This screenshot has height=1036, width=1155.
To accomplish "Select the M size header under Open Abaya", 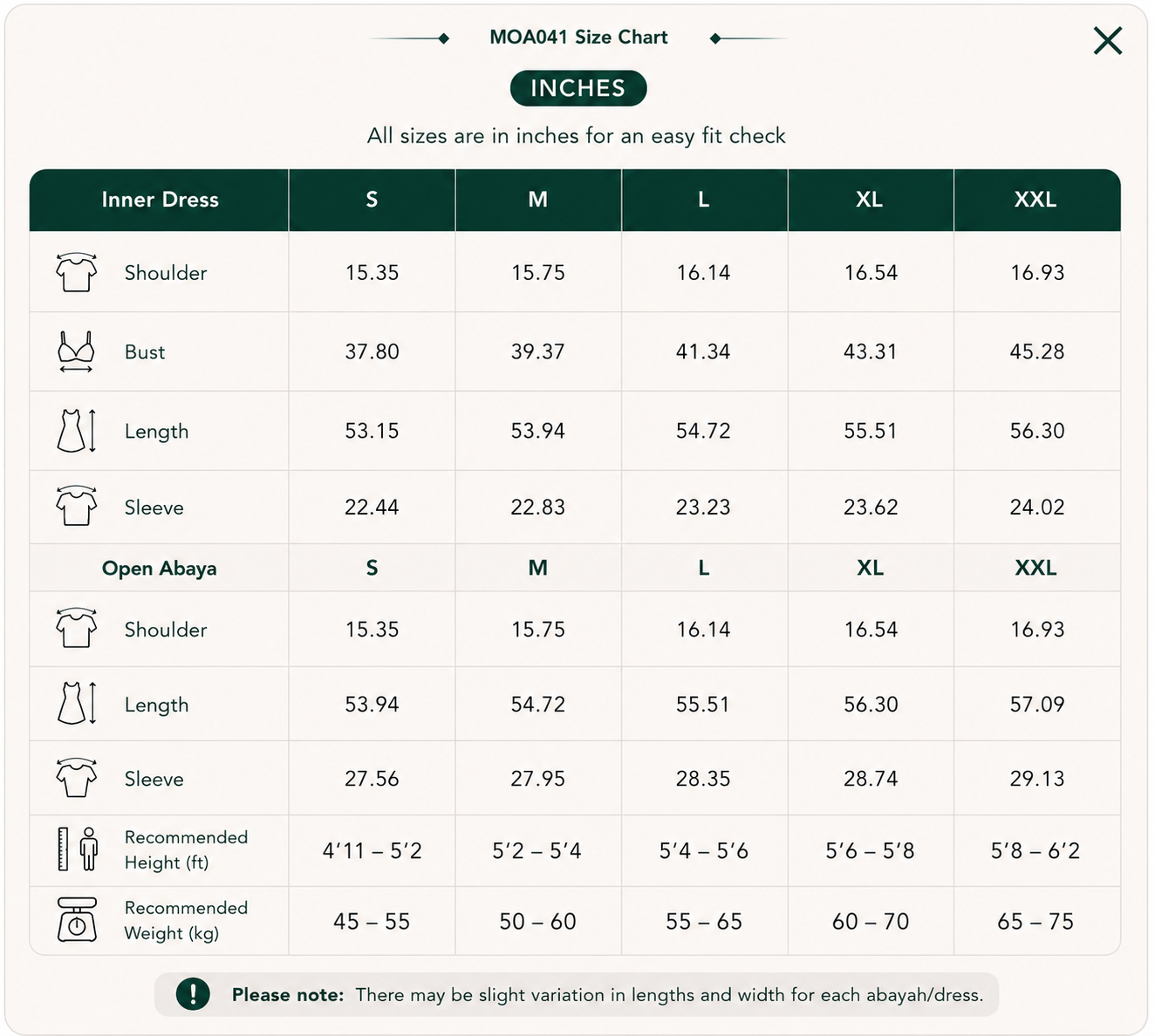I will pos(538,568).
